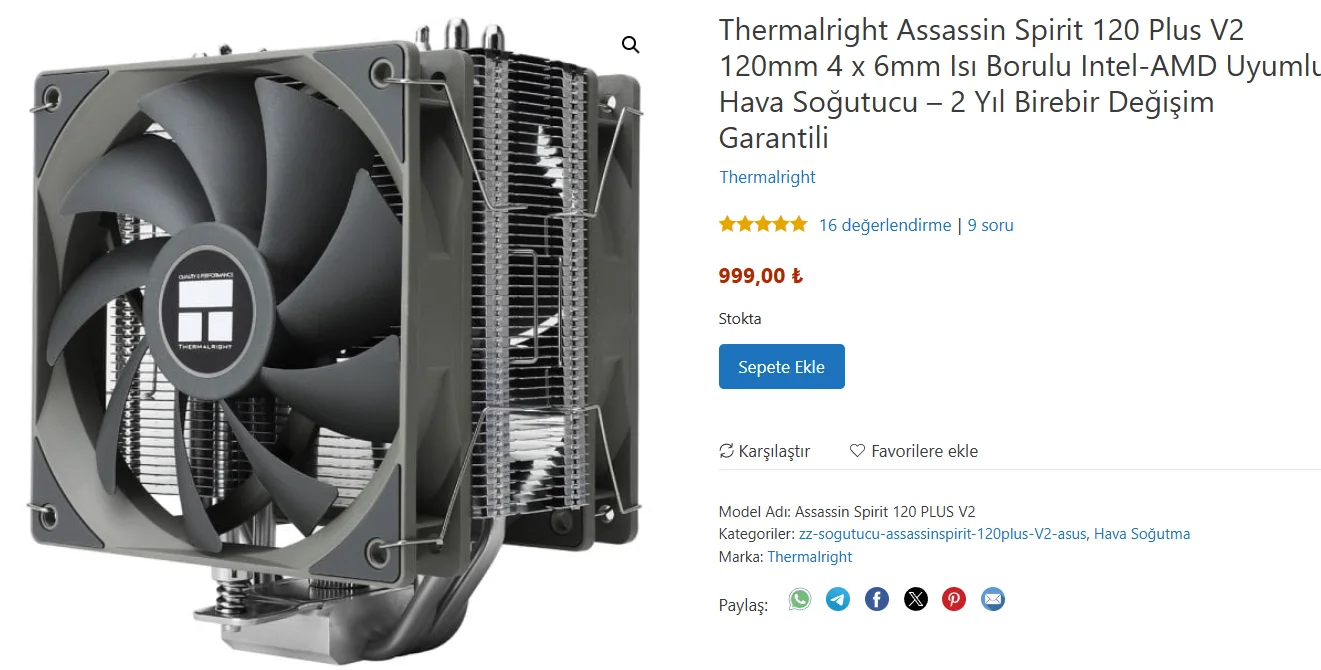
Task: Open the 16 değerlendirme reviews link
Action: point(885,225)
